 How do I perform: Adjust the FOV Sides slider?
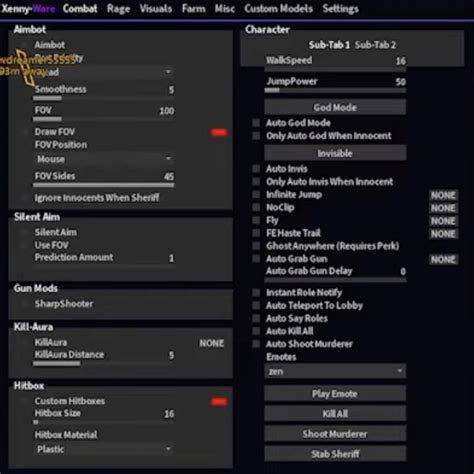point(104,184)
